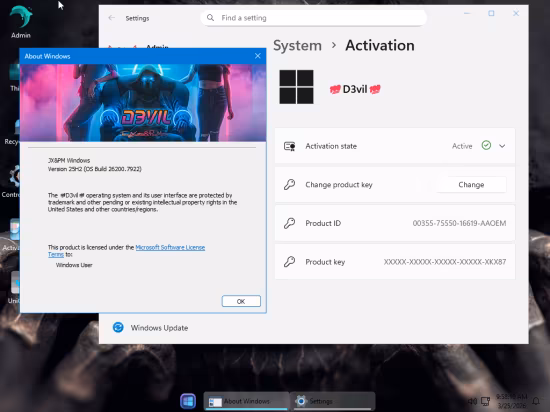Click the Windows logo on Activation page
550x412 pixels.
point(296,87)
